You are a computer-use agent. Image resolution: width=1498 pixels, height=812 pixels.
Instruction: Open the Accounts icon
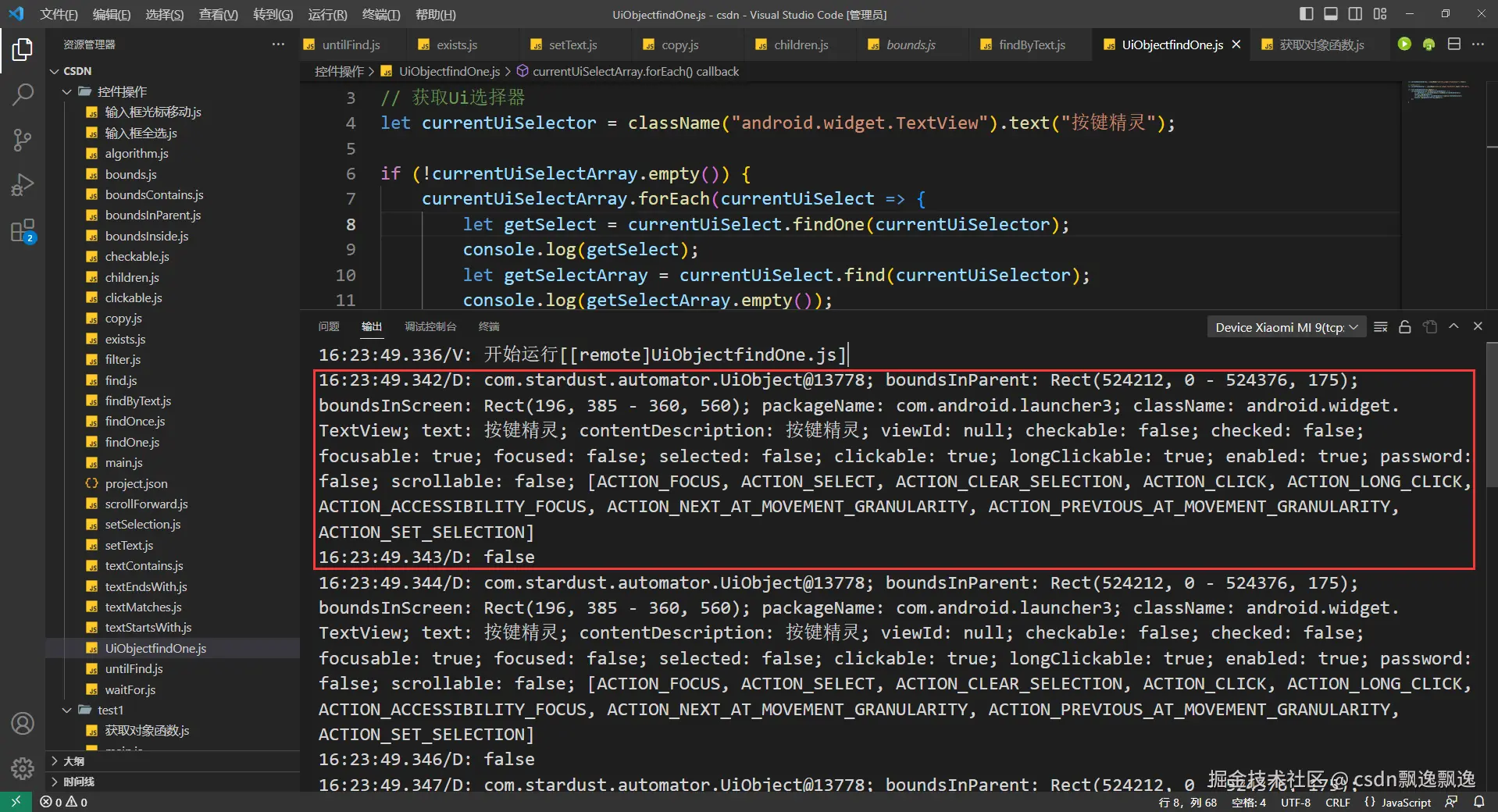pyautogui.click(x=23, y=724)
